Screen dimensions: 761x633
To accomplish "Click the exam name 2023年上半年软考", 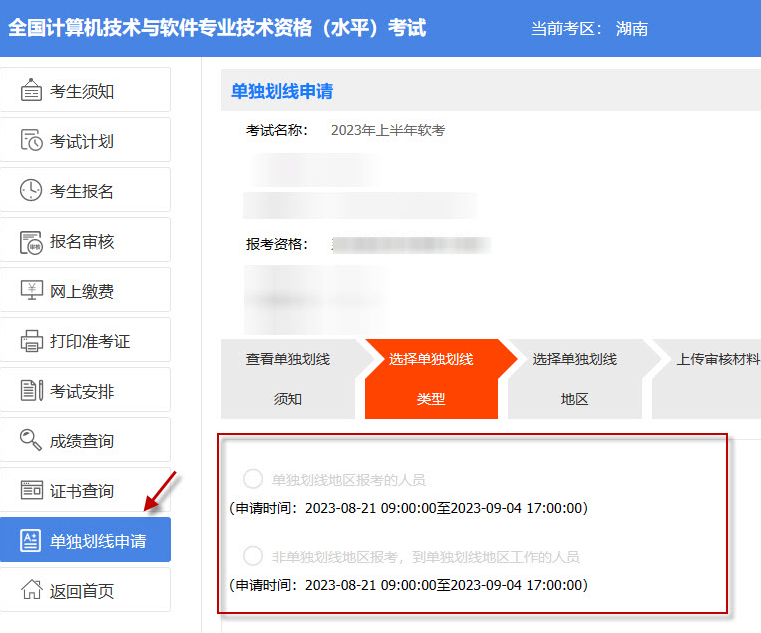I will [x=388, y=130].
